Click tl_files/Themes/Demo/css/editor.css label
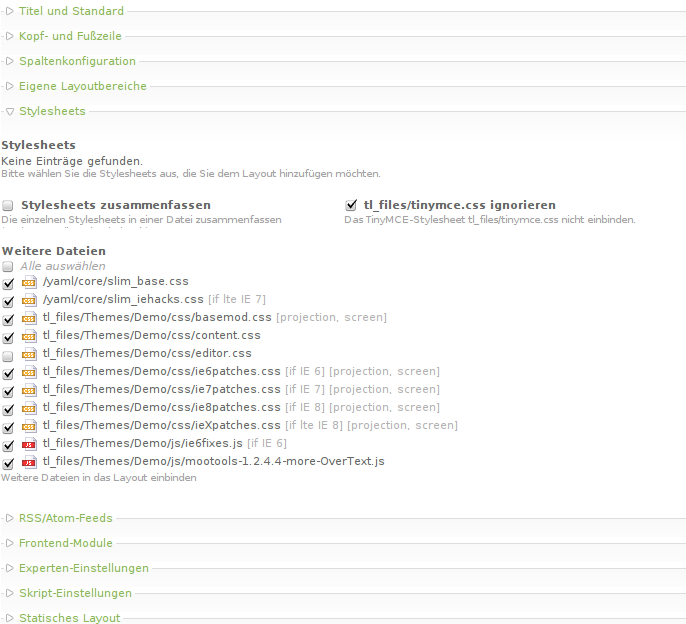Image resolution: width=686 pixels, height=624 pixels. tap(147, 353)
